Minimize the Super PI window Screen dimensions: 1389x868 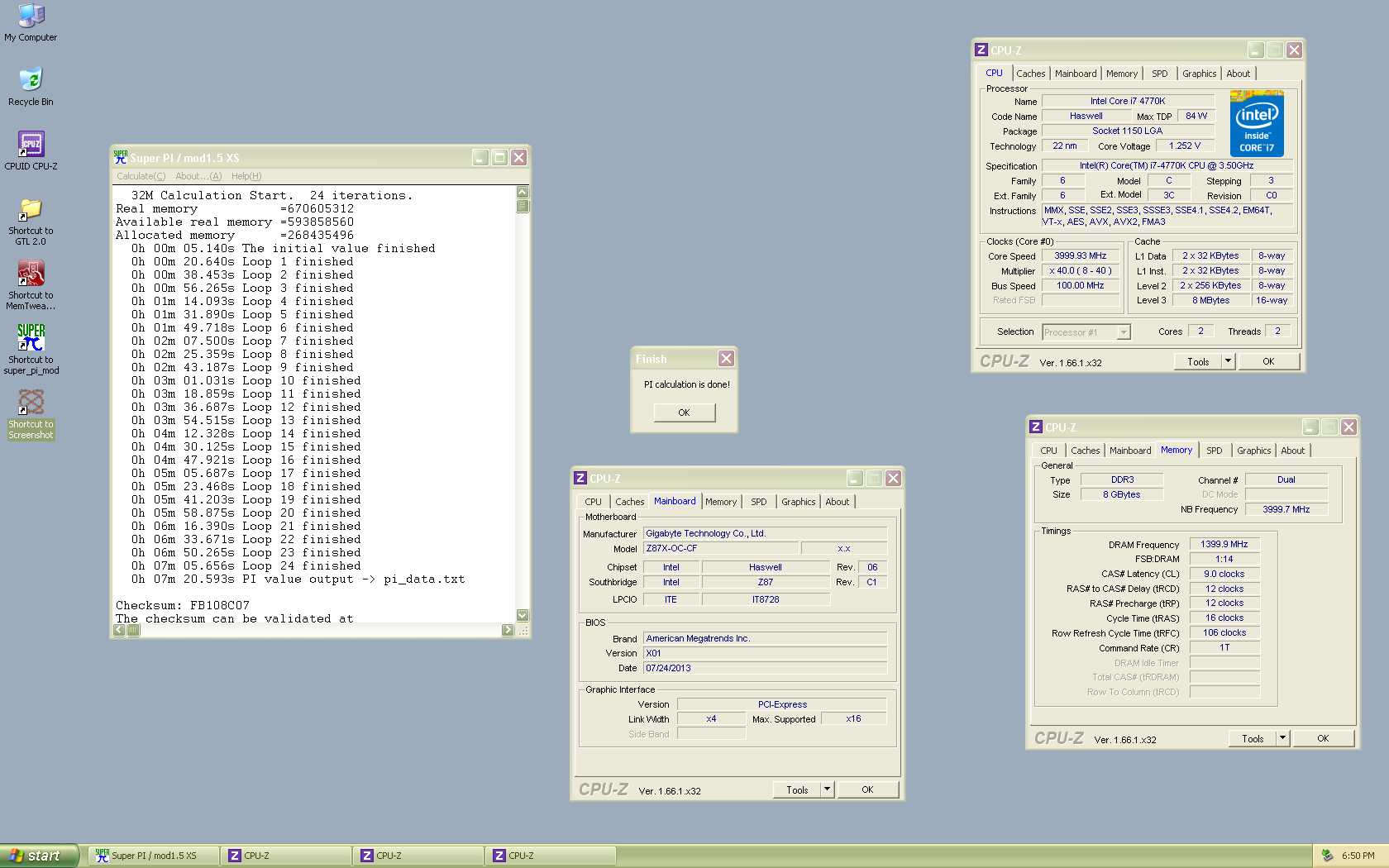click(480, 157)
